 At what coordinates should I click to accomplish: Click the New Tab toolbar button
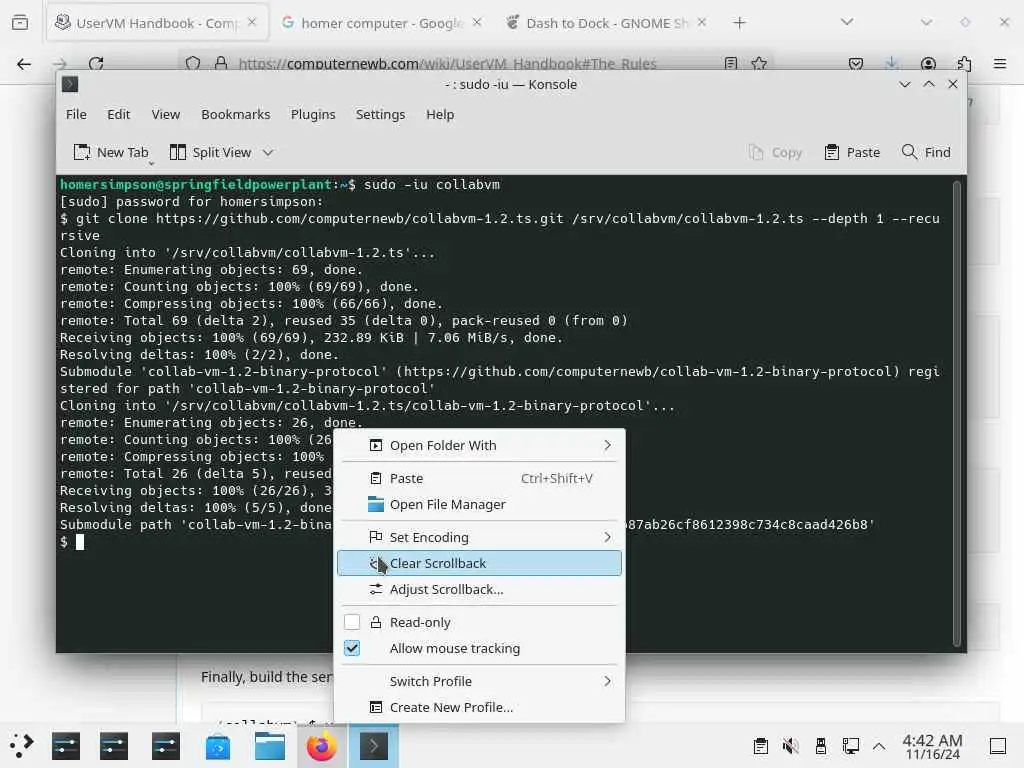tap(111, 152)
